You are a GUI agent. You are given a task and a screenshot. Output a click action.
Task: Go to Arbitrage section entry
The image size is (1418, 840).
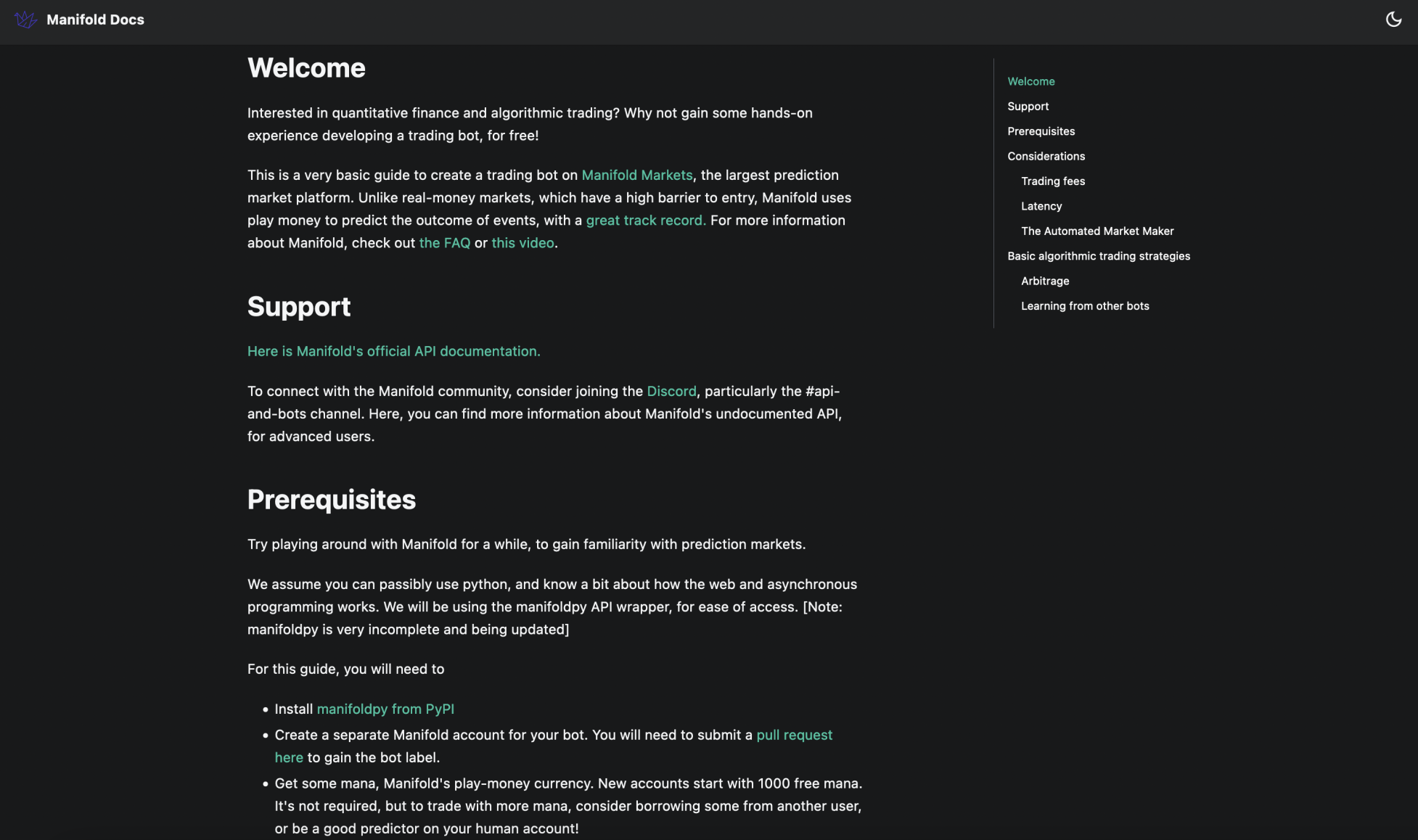pos(1045,281)
